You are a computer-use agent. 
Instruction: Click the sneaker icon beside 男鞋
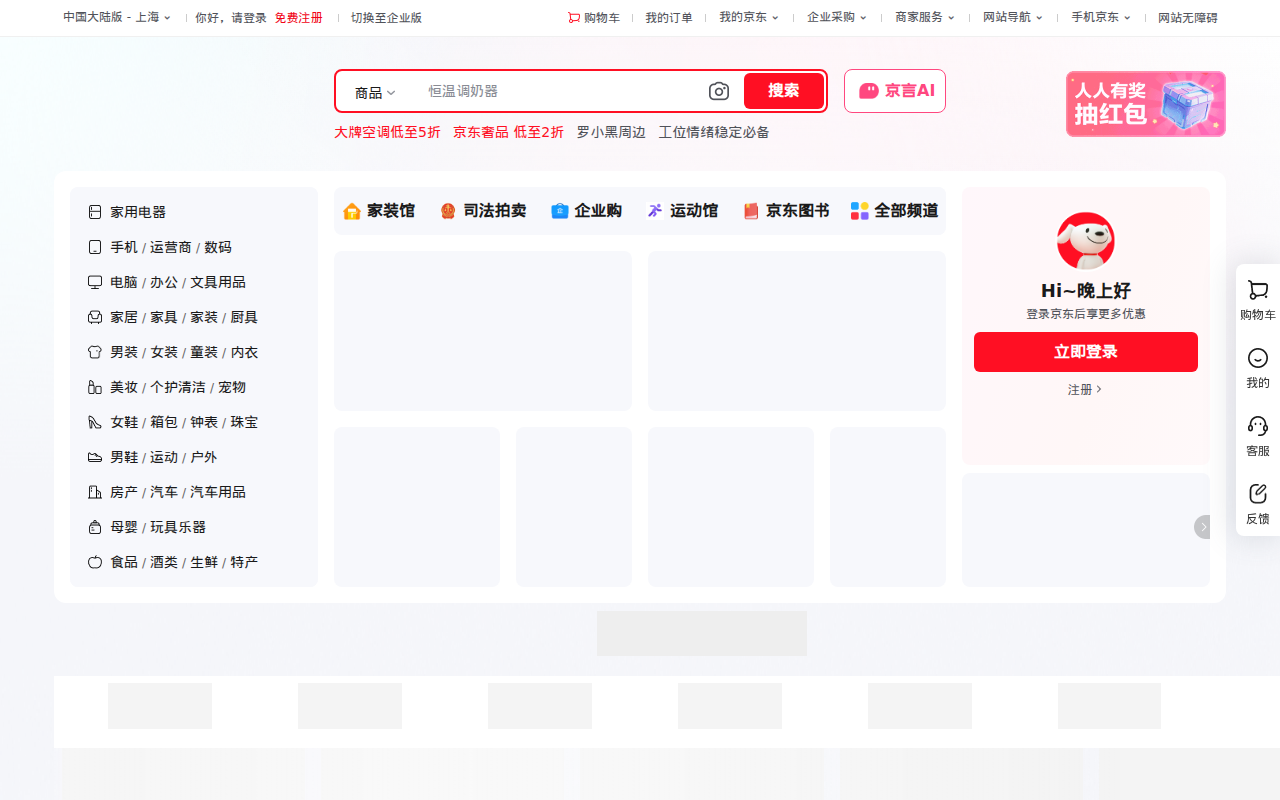click(x=95, y=457)
